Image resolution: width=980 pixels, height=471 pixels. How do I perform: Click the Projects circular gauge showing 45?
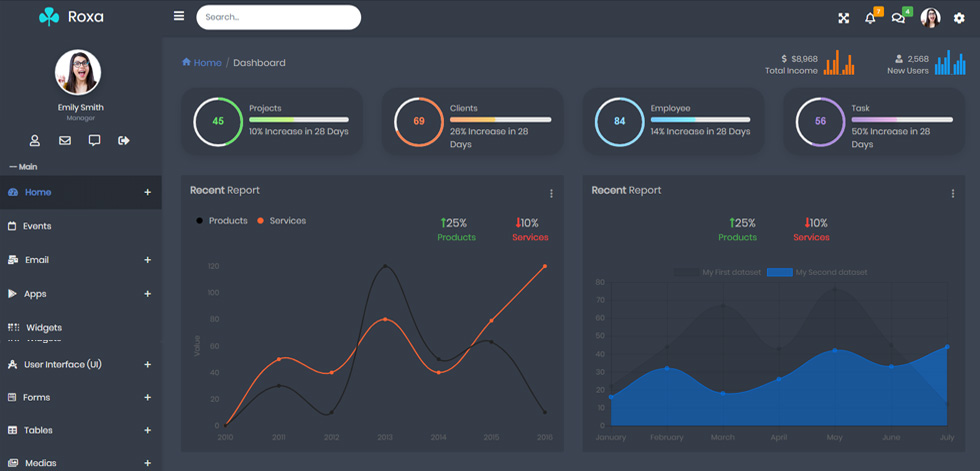pos(218,121)
